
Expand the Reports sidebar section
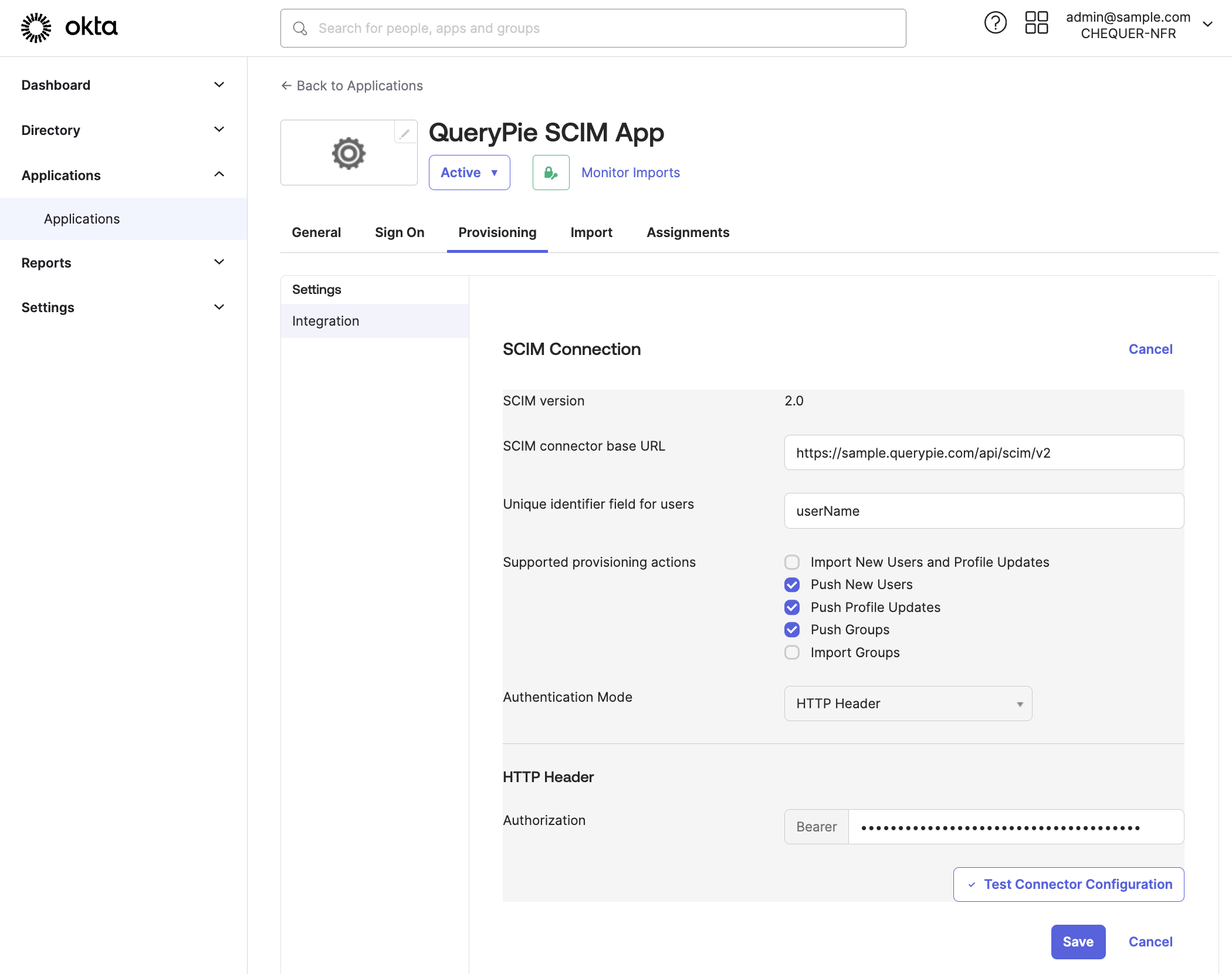pyautogui.click(x=123, y=263)
